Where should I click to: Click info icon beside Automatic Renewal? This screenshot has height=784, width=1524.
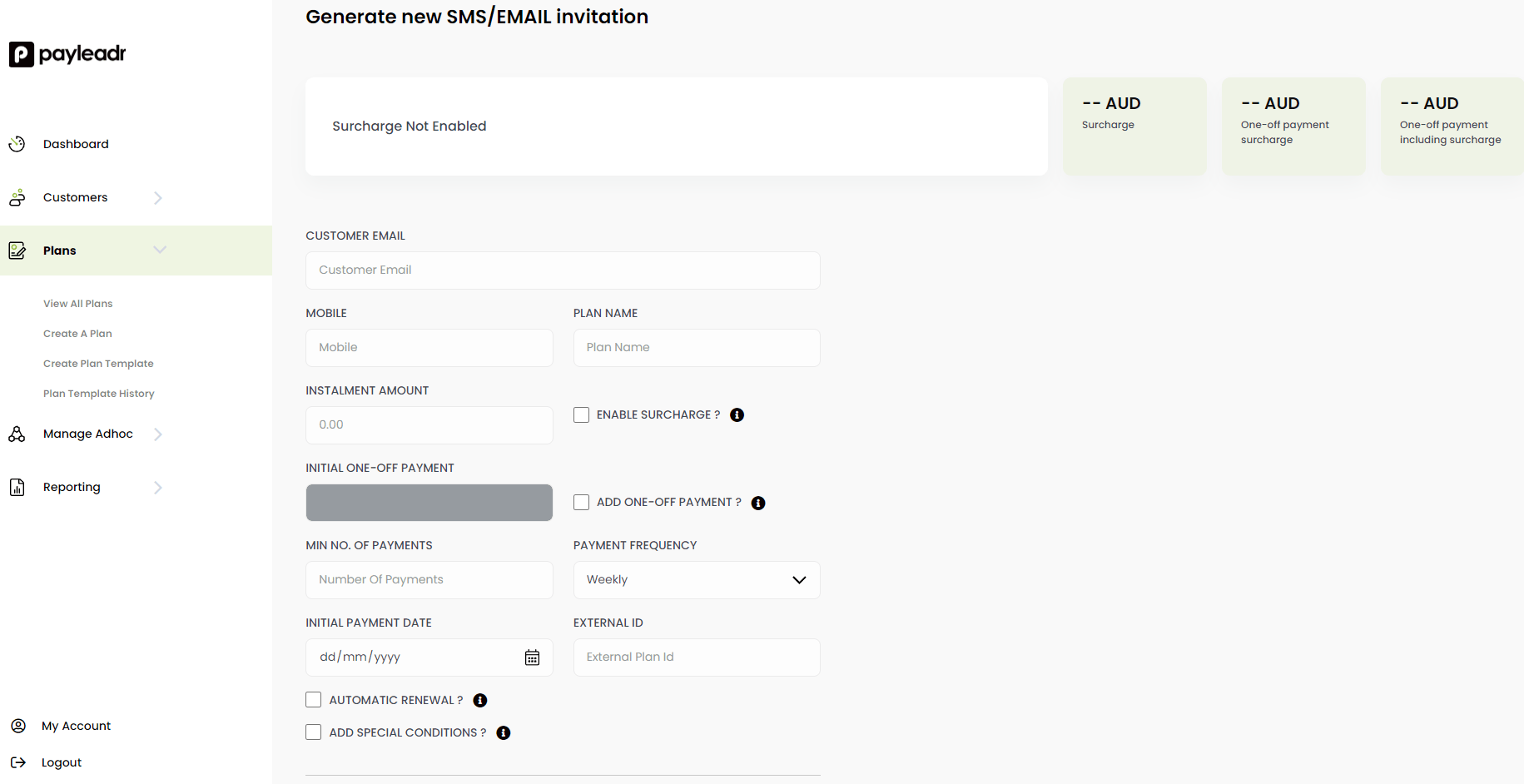click(480, 701)
